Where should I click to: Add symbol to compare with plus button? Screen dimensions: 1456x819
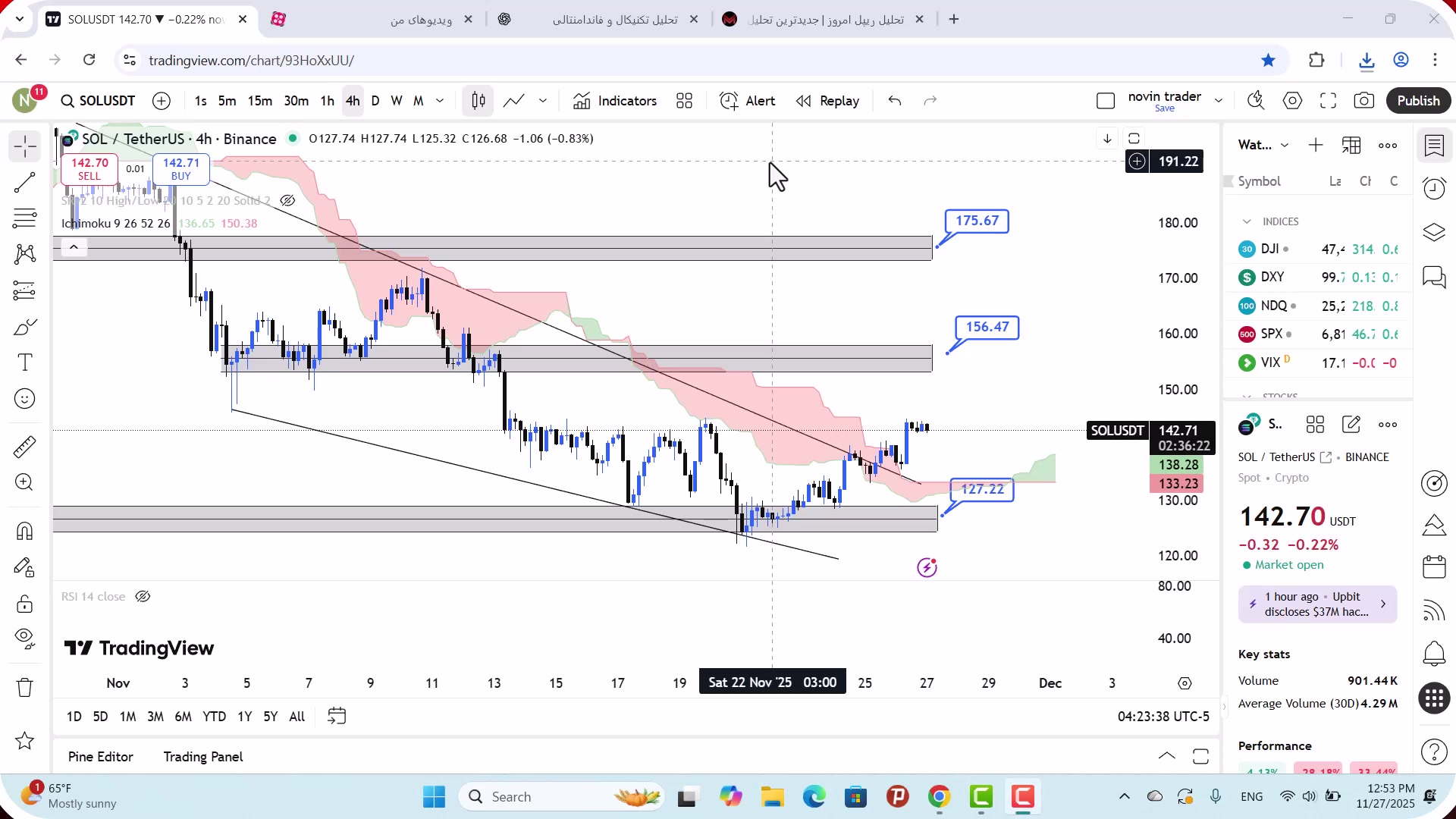point(162,101)
